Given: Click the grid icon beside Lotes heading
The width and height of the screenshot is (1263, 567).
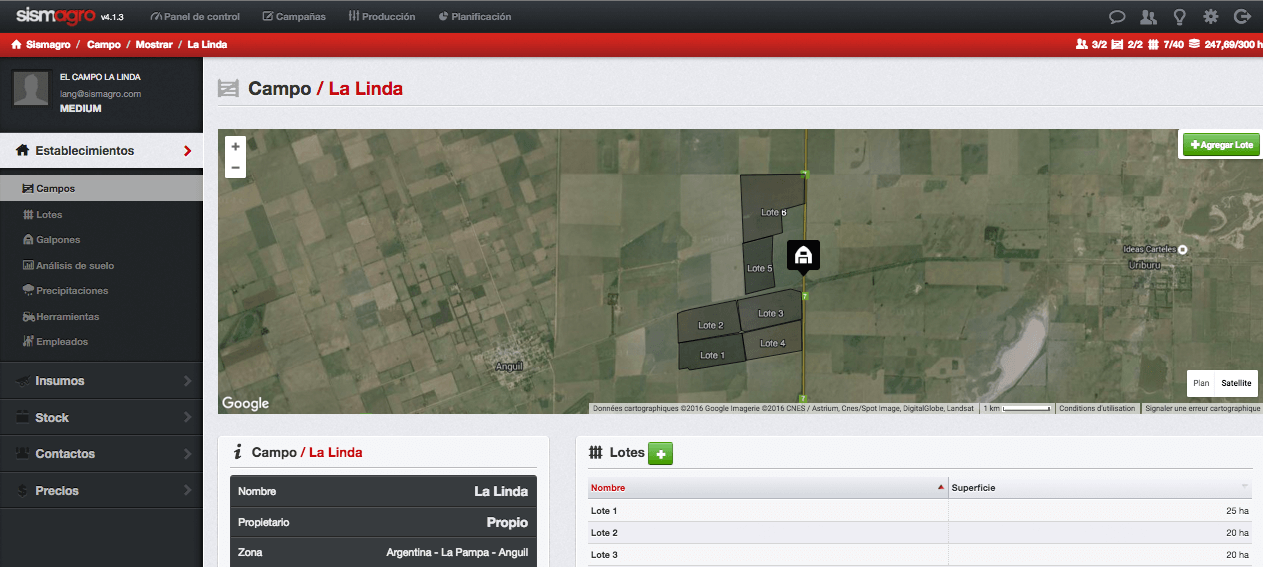Looking at the screenshot, I should pyautogui.click(x=596, y=452).
